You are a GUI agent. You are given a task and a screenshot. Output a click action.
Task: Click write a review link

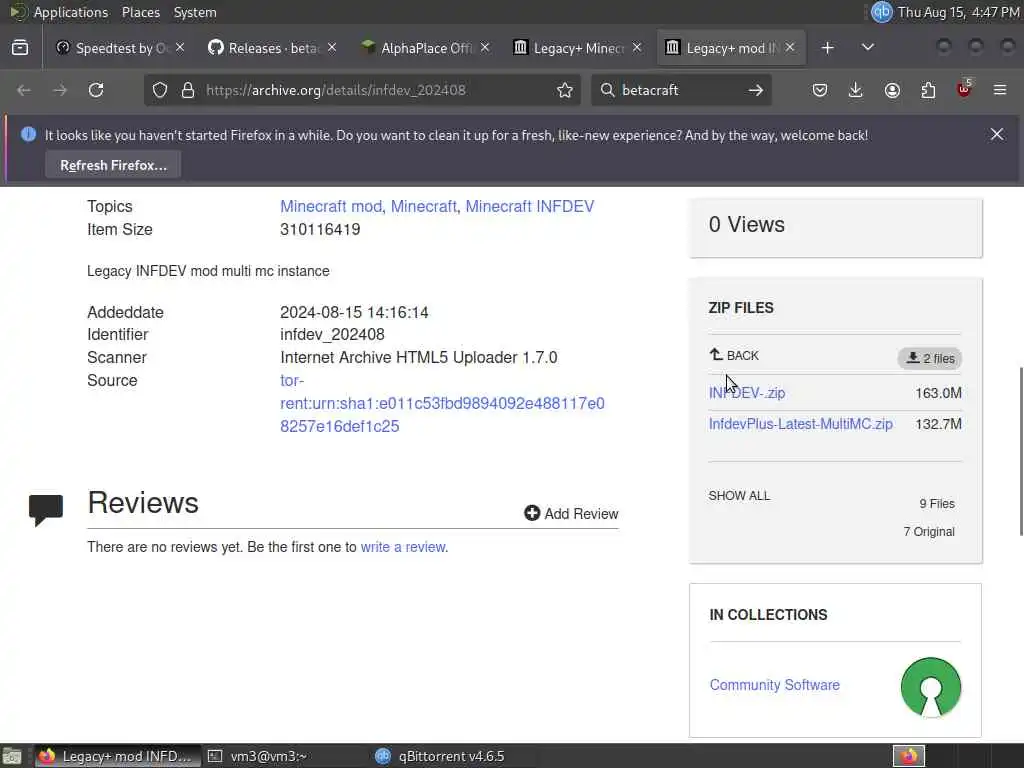[403, 547]
